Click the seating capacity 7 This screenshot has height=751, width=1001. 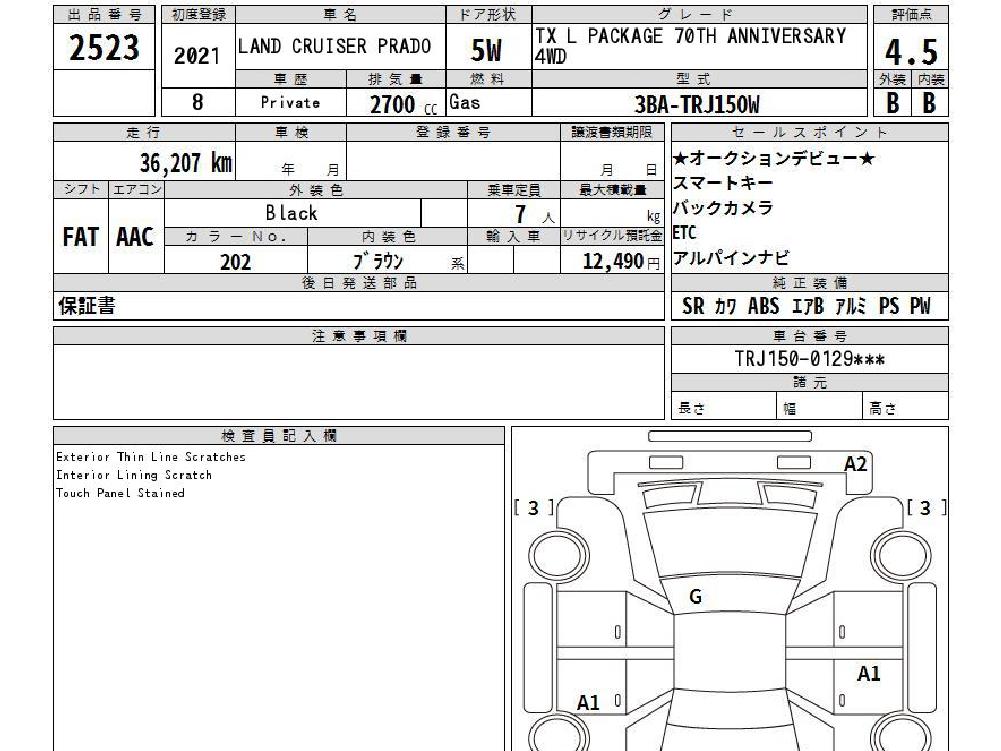click(x=521, y=214)
